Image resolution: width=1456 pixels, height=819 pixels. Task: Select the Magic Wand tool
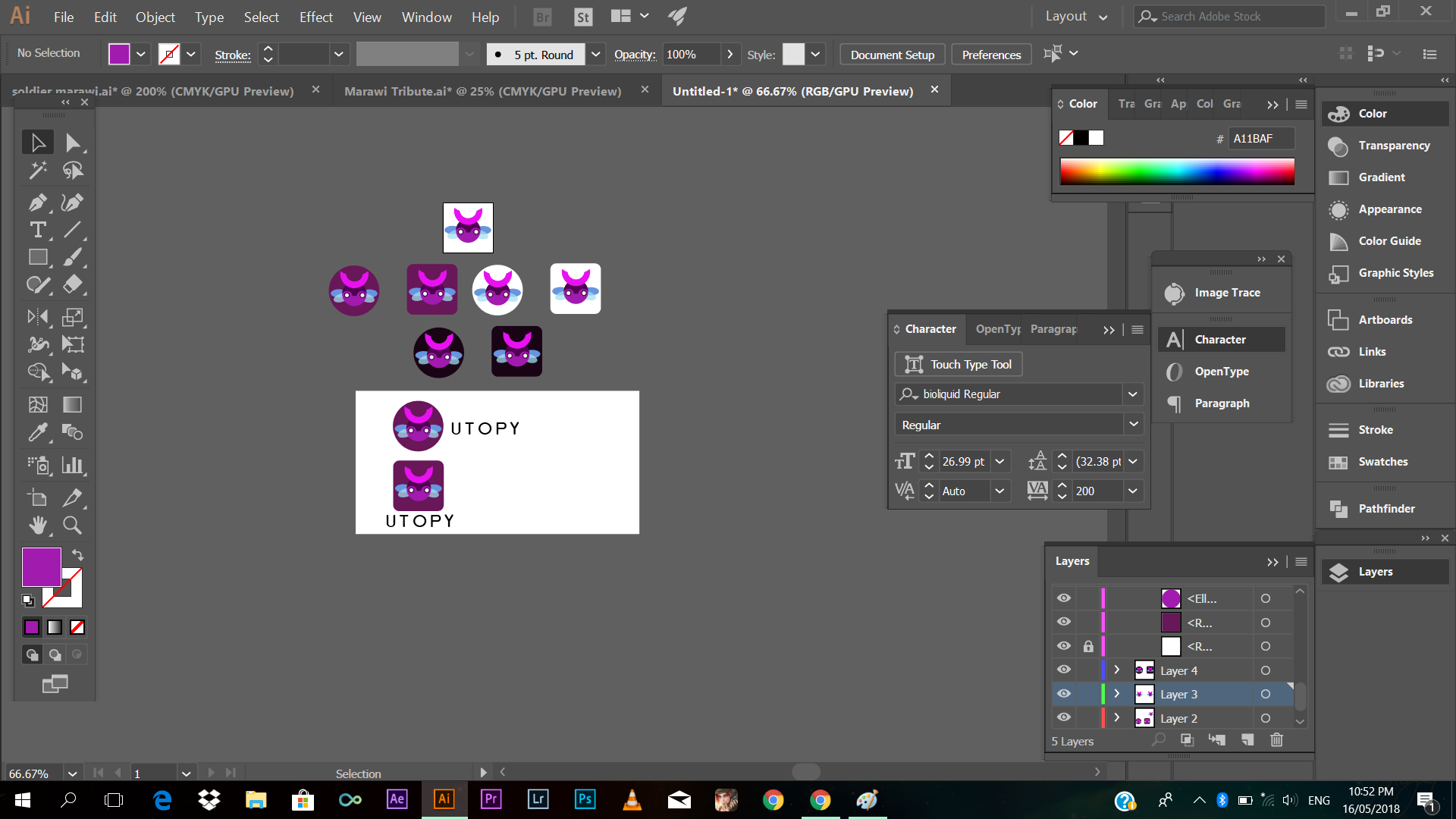tap(38, 171)
